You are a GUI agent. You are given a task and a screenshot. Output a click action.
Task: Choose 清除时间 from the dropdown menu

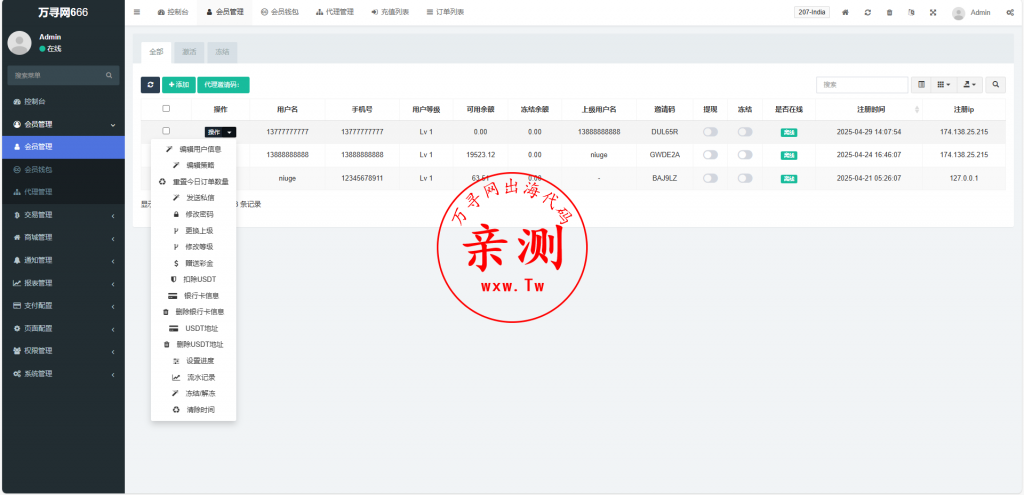point(193,410)
